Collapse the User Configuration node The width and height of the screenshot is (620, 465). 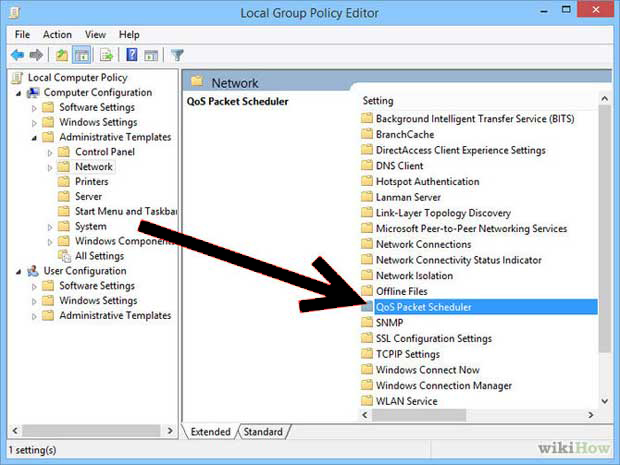coord(19,271)
